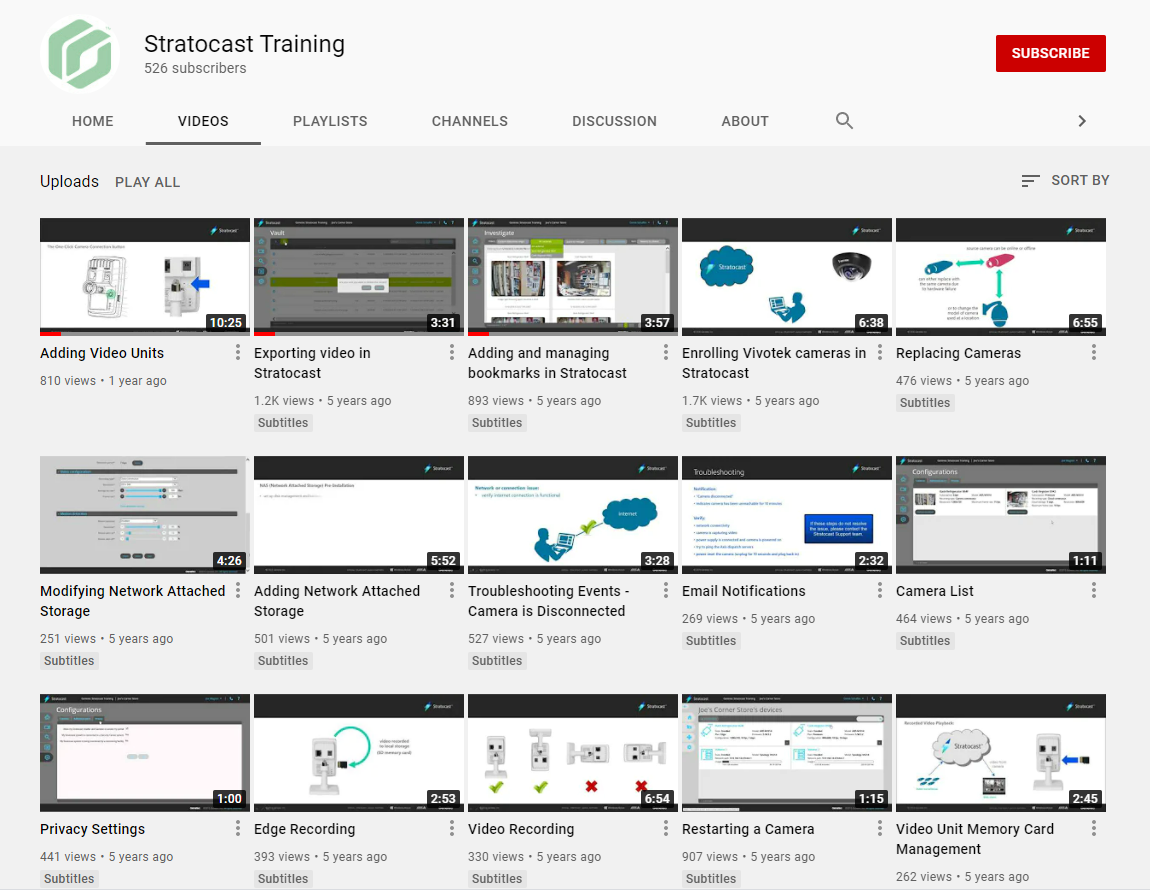Open the channel search magnifier icon

tap(844, 121)
